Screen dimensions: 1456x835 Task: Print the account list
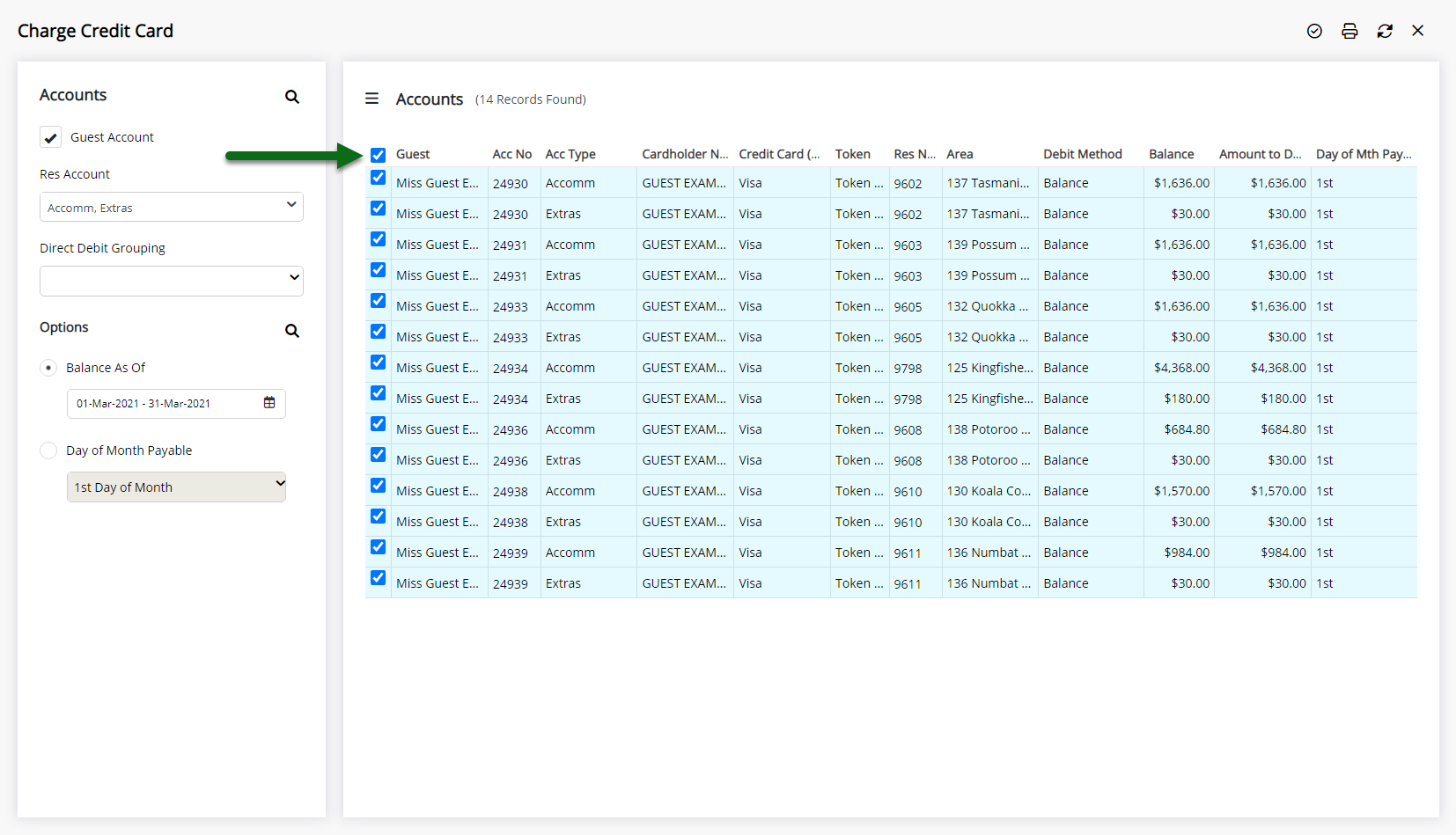point(1349,31)
